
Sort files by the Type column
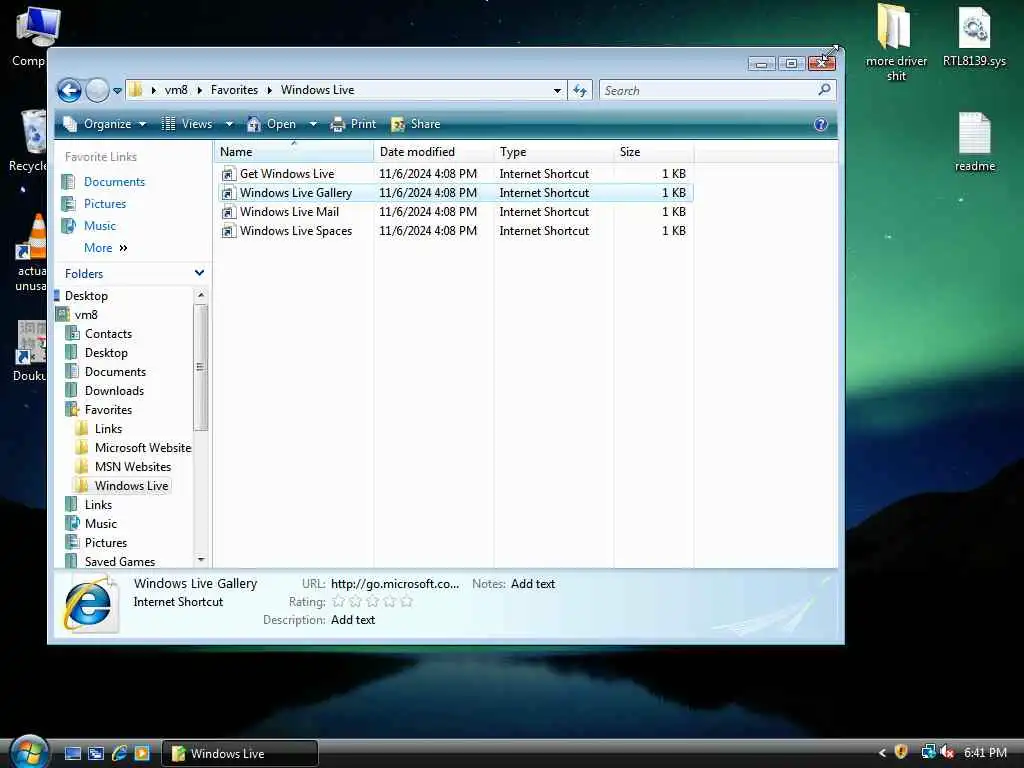click(554, 152)
